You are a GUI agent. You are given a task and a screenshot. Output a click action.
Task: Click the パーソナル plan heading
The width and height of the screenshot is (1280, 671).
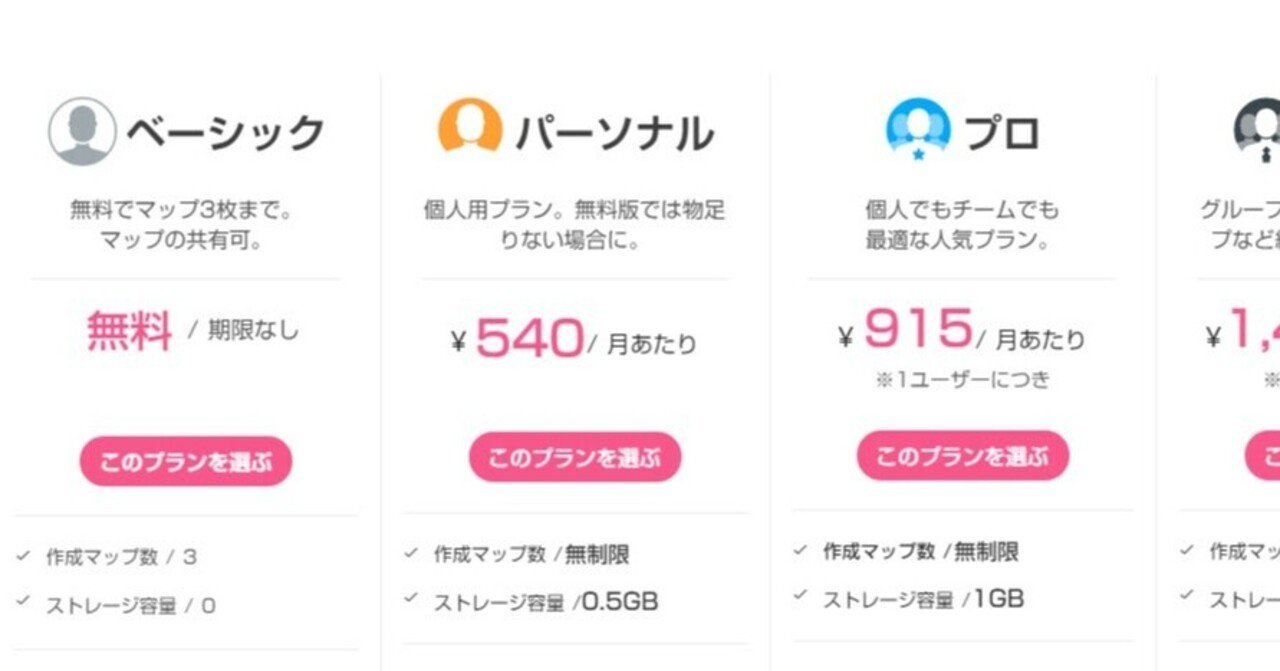pyautogui.click(x=614, y=133)
